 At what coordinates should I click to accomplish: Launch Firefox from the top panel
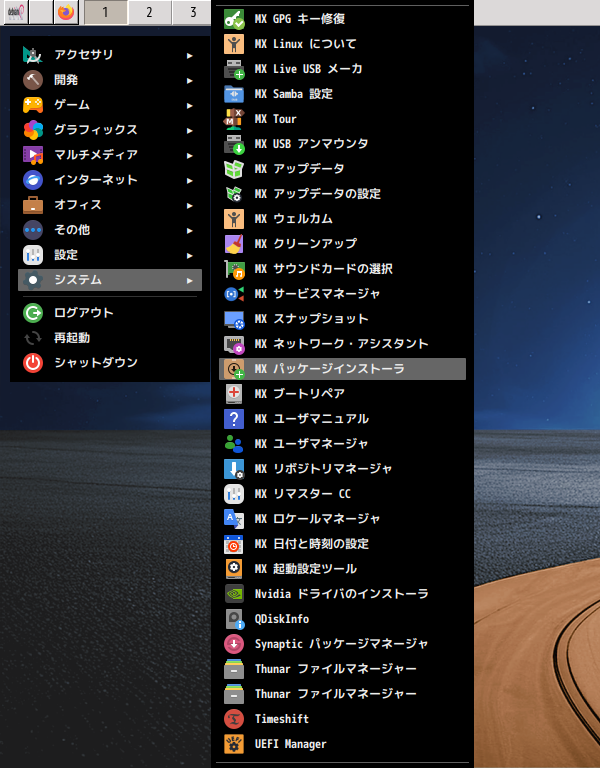66,12
